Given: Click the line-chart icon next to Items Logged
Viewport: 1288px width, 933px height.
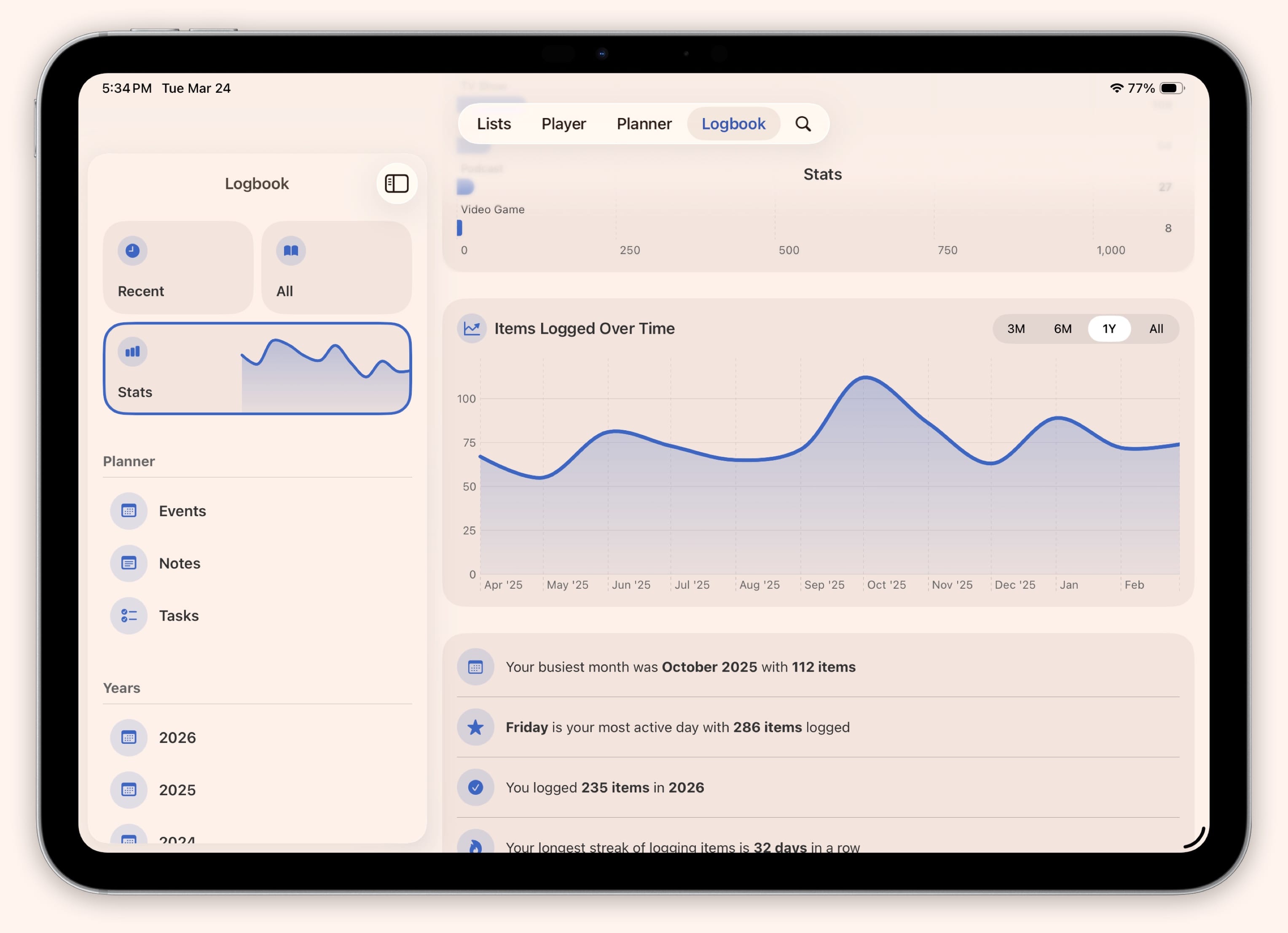Looking at the screenshot, I should point(471,328).
